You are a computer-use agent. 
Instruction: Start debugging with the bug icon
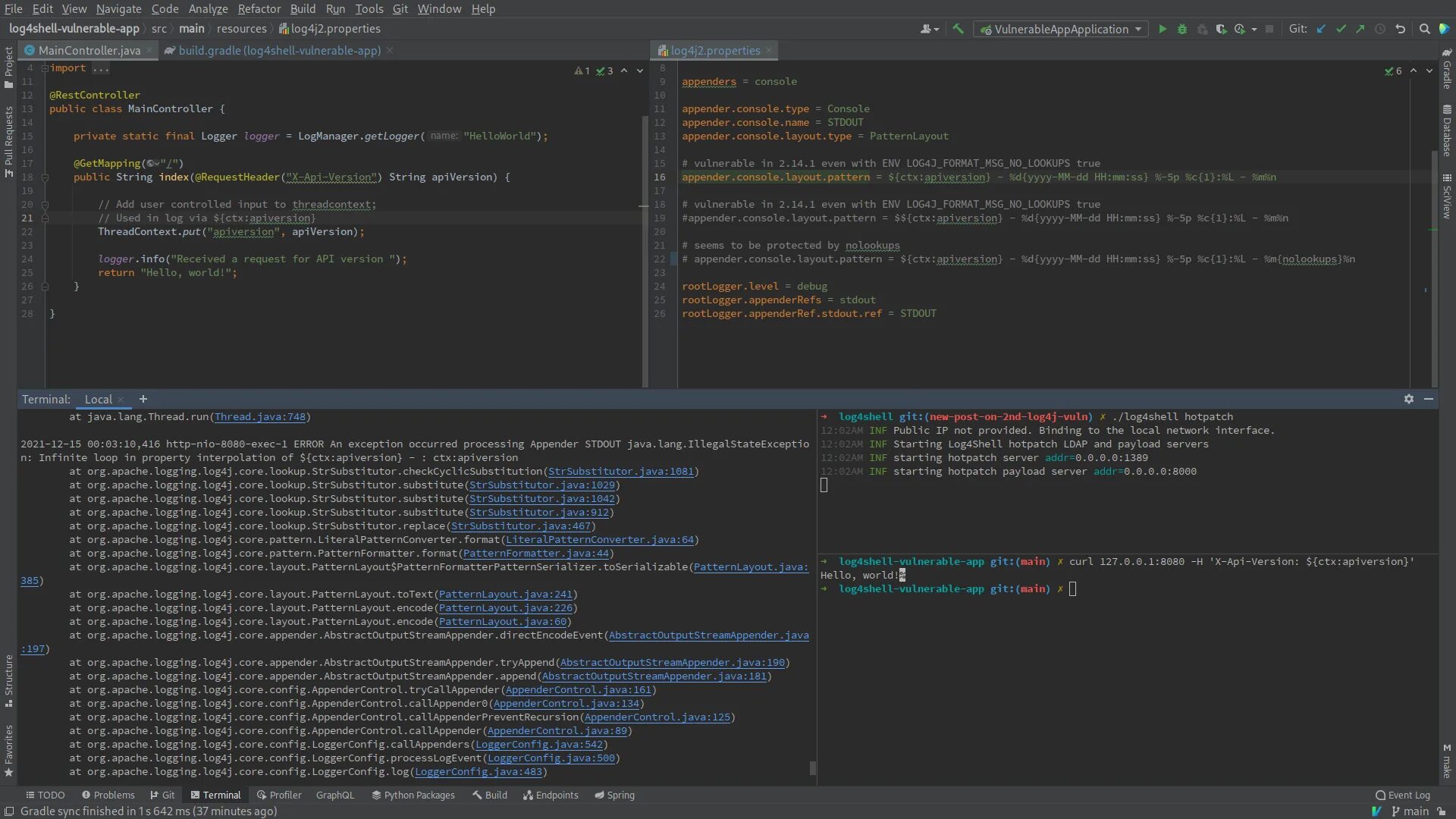[x=1181, y=29]
